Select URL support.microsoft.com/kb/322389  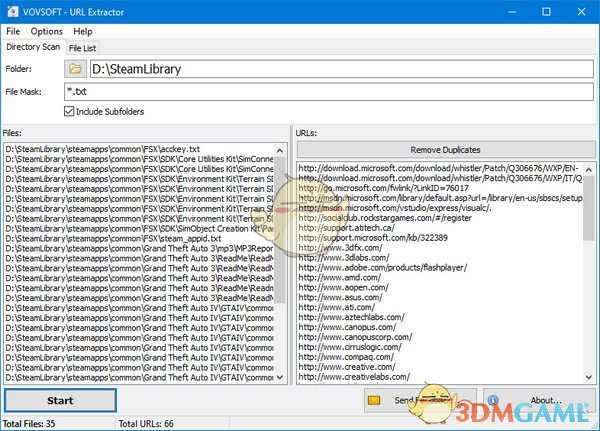click(x=440, y=238)
